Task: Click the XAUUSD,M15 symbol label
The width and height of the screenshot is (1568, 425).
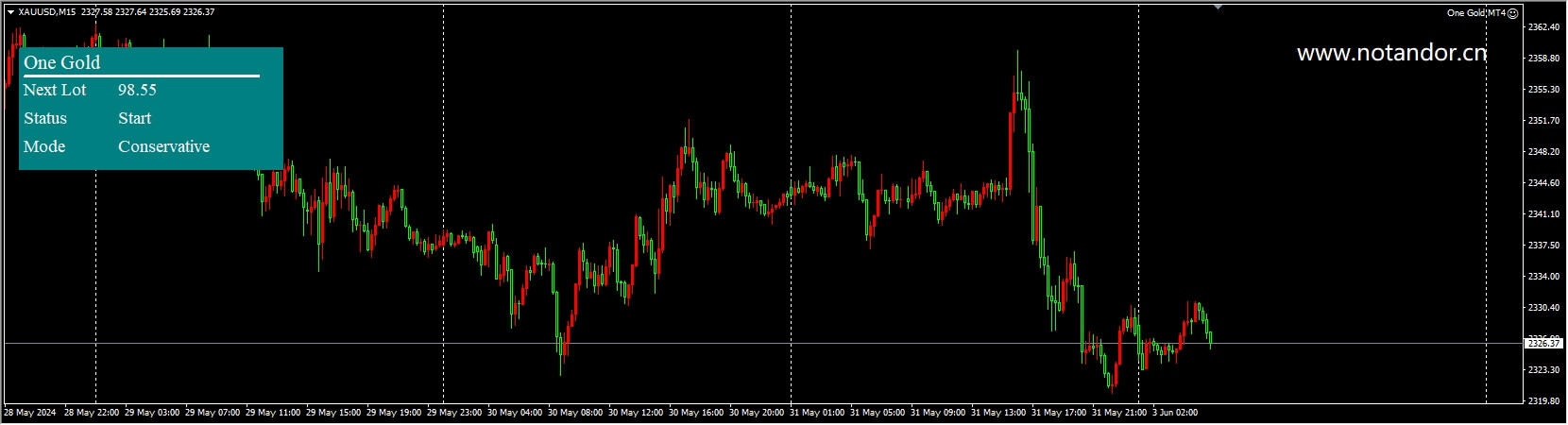Action: click(47, 12)
